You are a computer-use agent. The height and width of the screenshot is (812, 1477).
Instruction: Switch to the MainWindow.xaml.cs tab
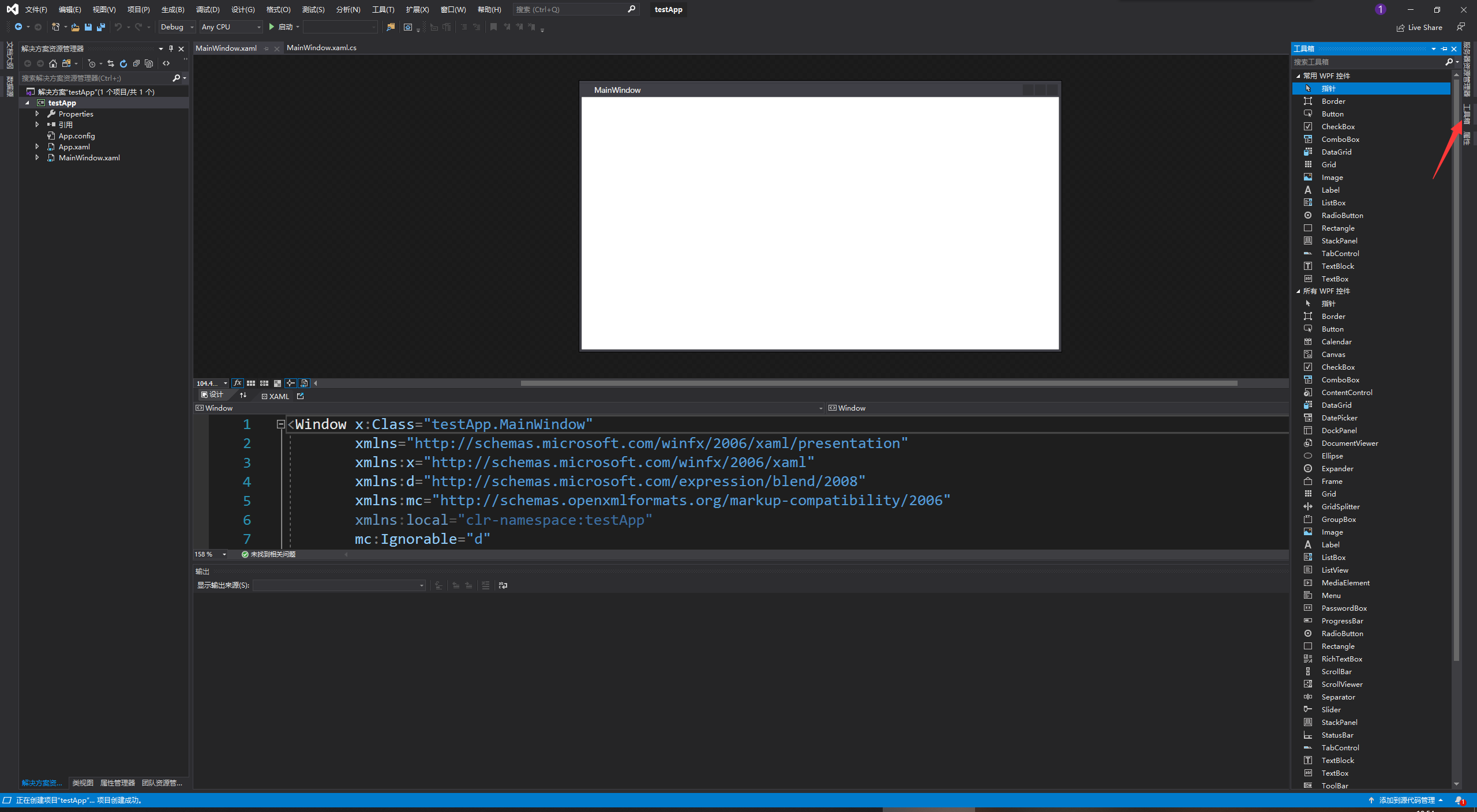point(321,48)
